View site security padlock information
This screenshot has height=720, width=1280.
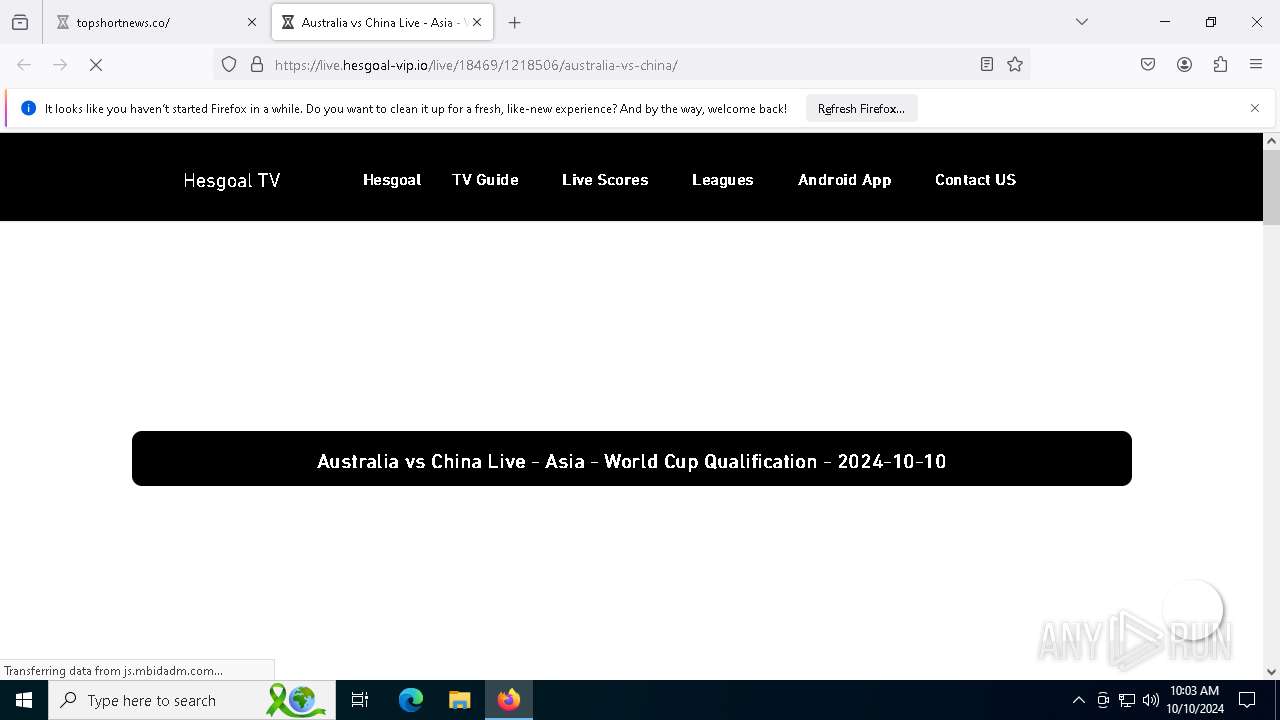tap(257, 65)
